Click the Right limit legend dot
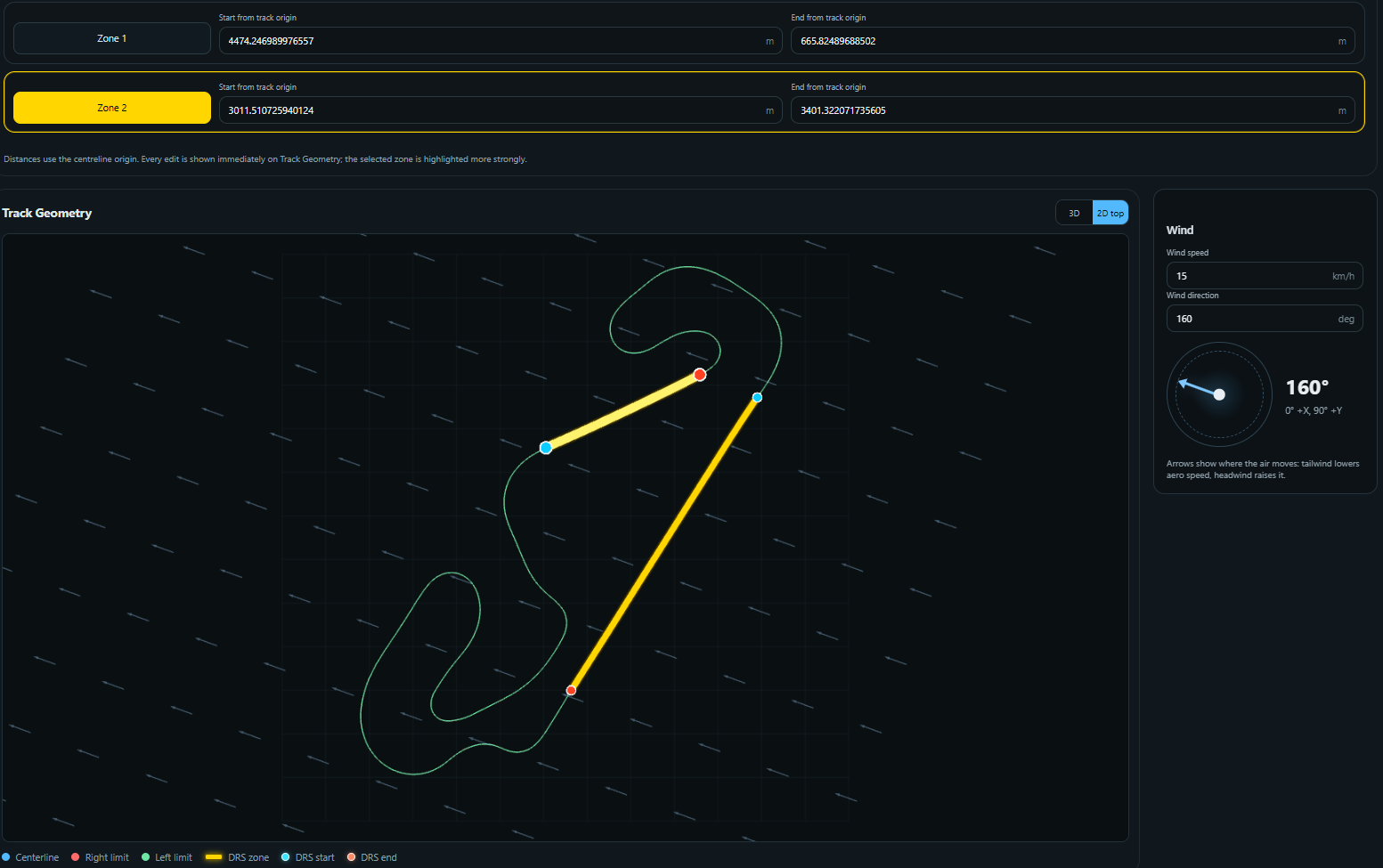Viewport: 1383px width, 868px height. [x=76, y=857]
